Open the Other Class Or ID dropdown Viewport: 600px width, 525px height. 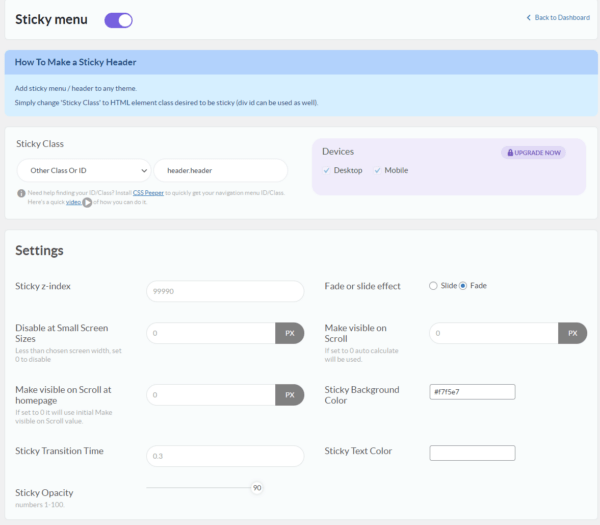point(84,170)
